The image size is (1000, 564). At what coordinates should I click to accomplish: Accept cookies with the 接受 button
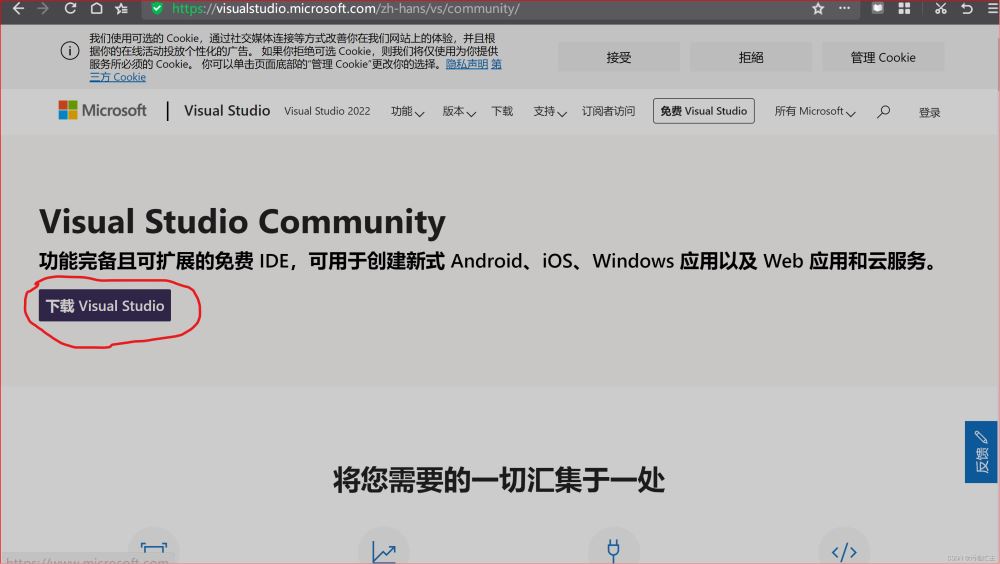[x=619, y=57]
